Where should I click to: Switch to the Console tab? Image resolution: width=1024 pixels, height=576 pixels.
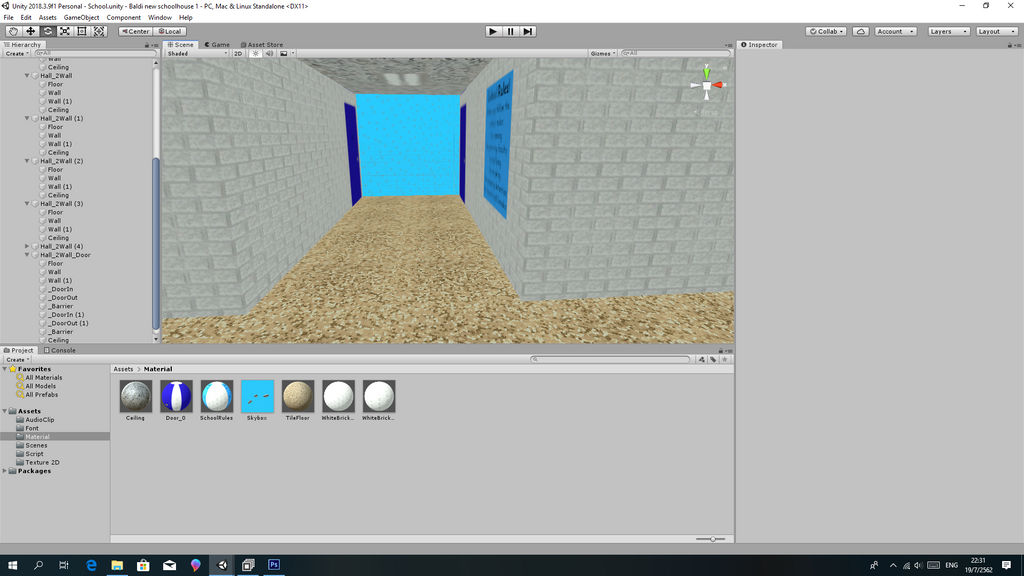pyautogui.click(x=59, y=350)
